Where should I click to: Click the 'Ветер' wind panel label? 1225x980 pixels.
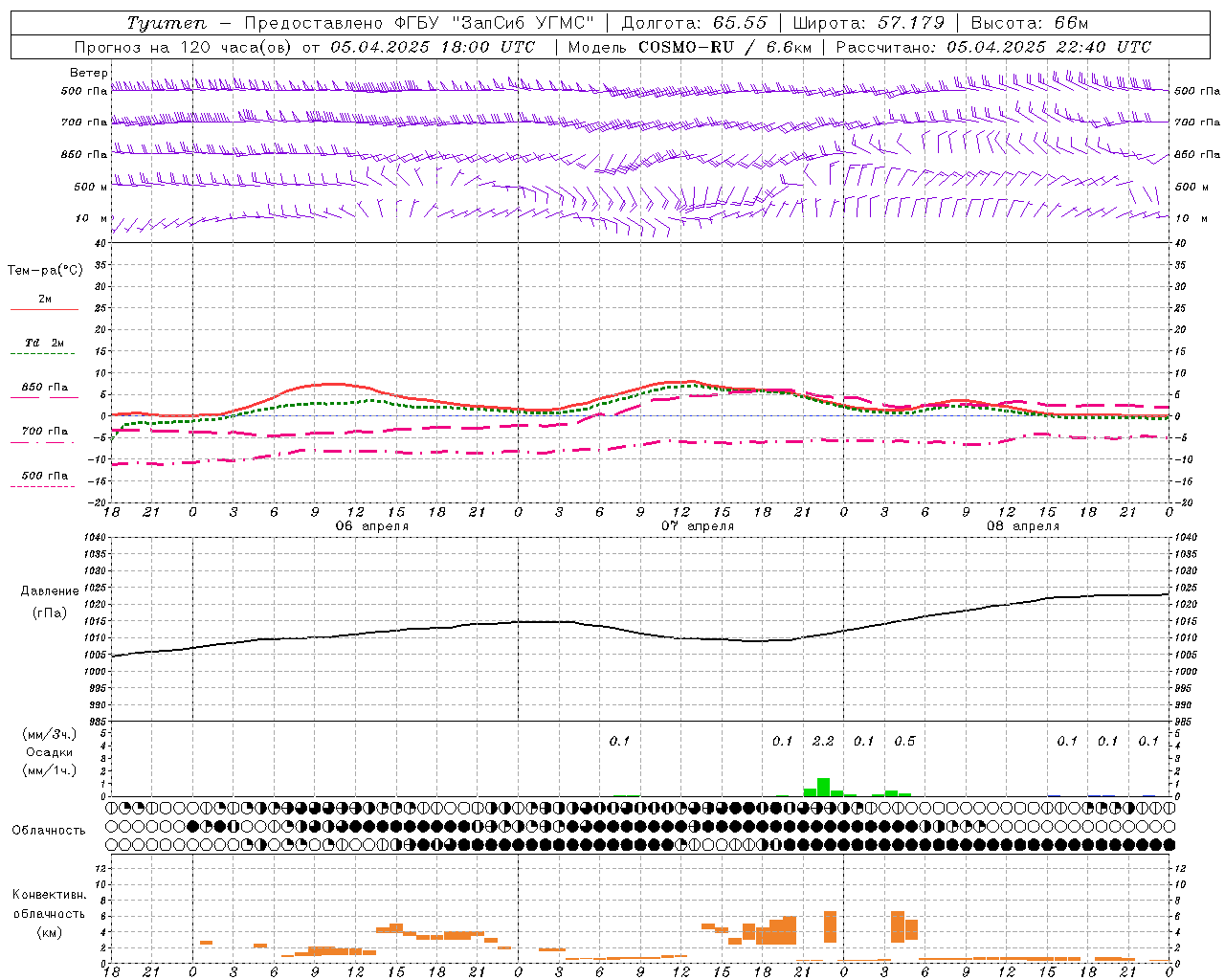click(x=88, y=73)
